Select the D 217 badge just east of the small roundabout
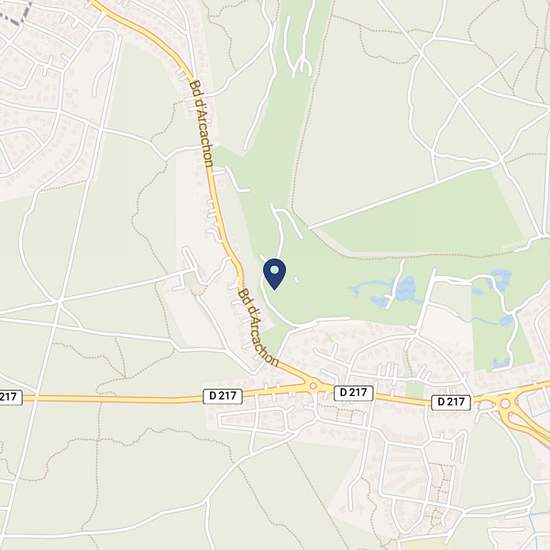 pos(353,393)
